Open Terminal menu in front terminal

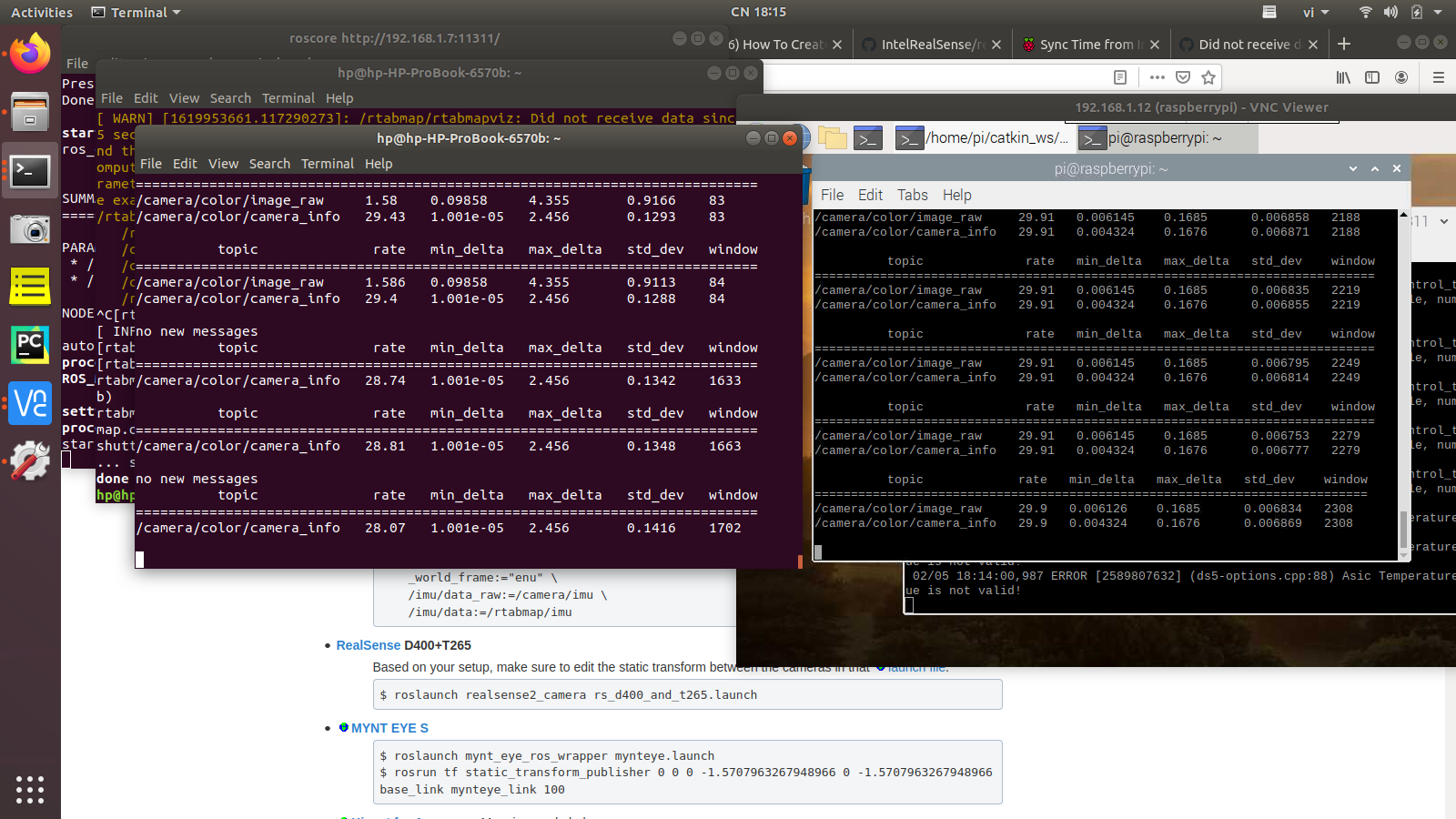[x=328, y=164]
